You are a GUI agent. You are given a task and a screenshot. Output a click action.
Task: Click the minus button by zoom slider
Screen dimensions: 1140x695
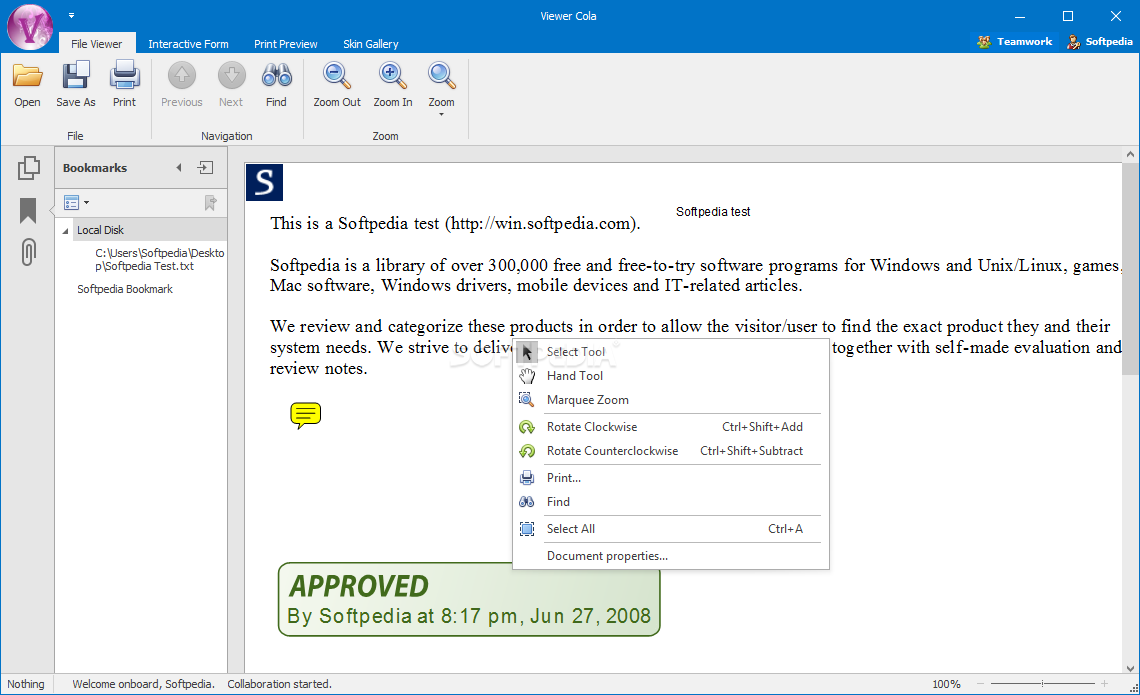(x=980, y=683)
